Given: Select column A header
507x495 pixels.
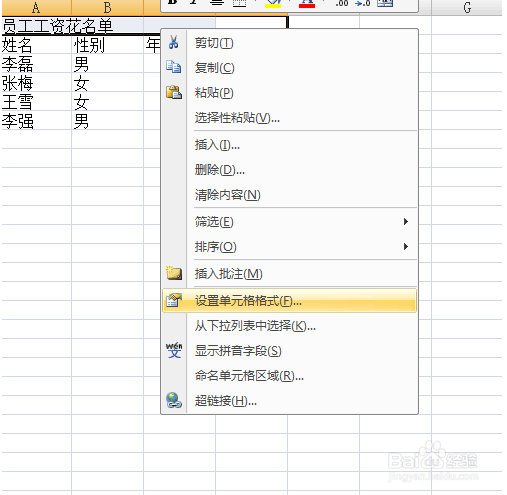Looking at the screenshot, I should tap(36, 8).
